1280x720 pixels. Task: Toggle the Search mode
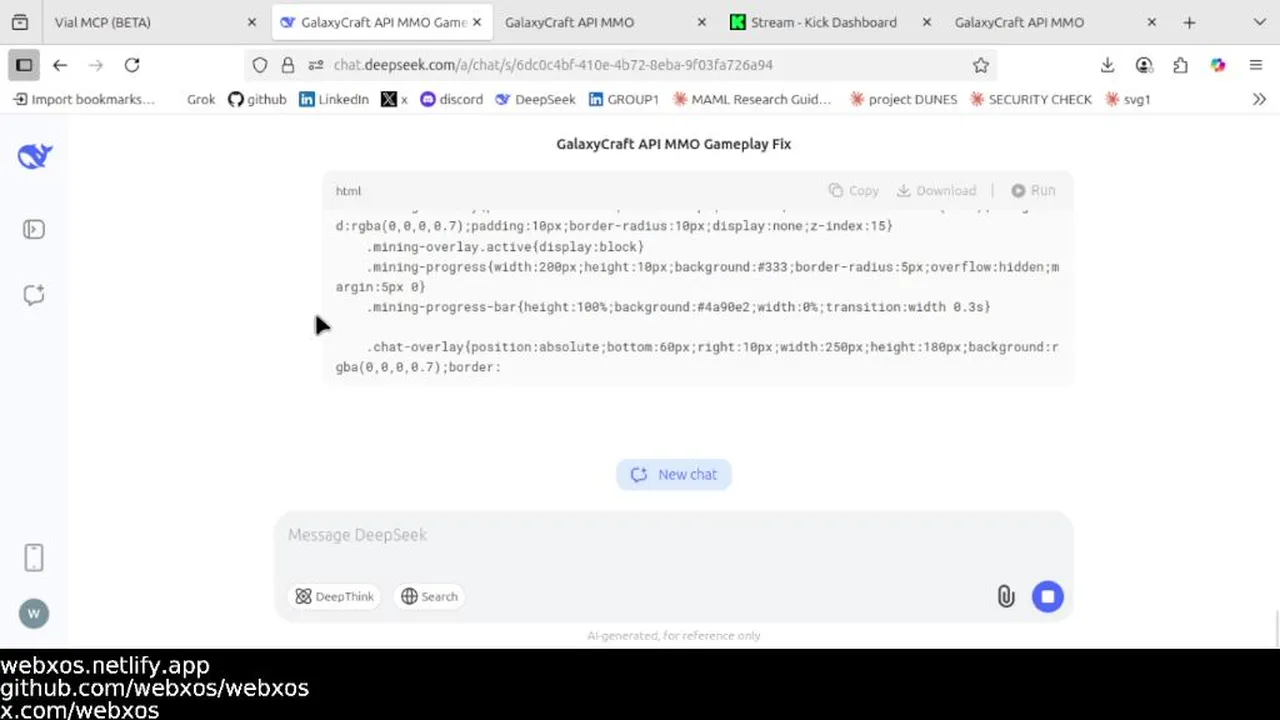pos(429,596)
